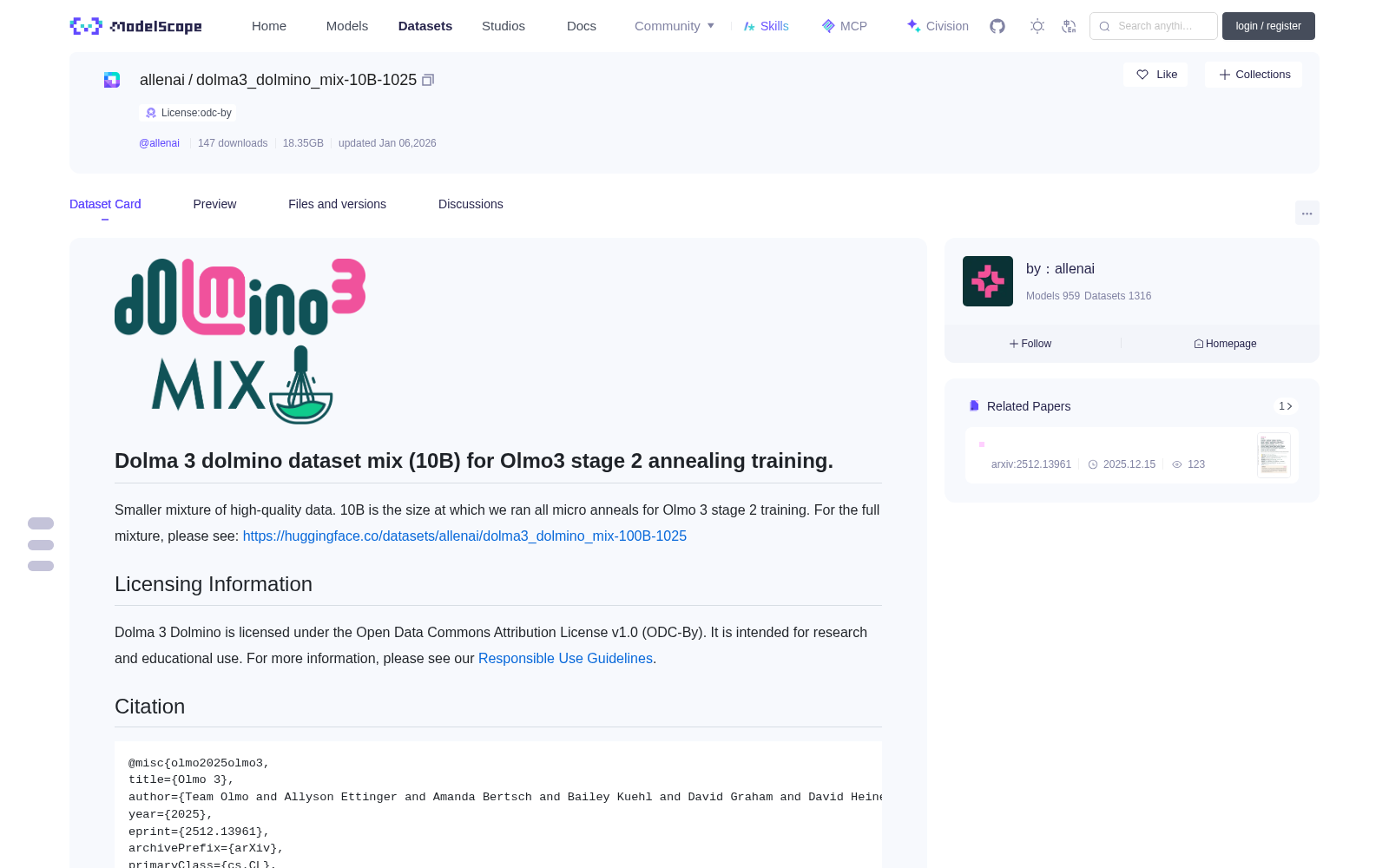Expand the Community dropdown

tap(675, 26)
